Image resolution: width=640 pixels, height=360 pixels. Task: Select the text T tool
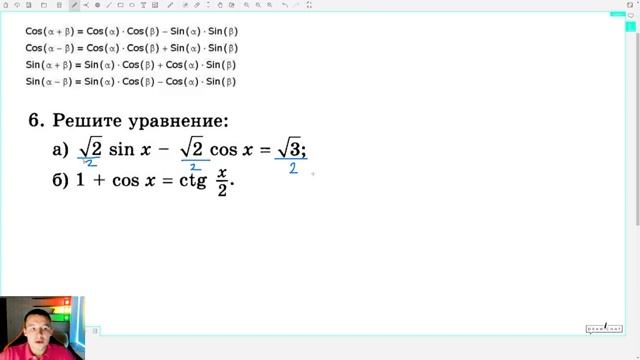click(x=143, y=5)
